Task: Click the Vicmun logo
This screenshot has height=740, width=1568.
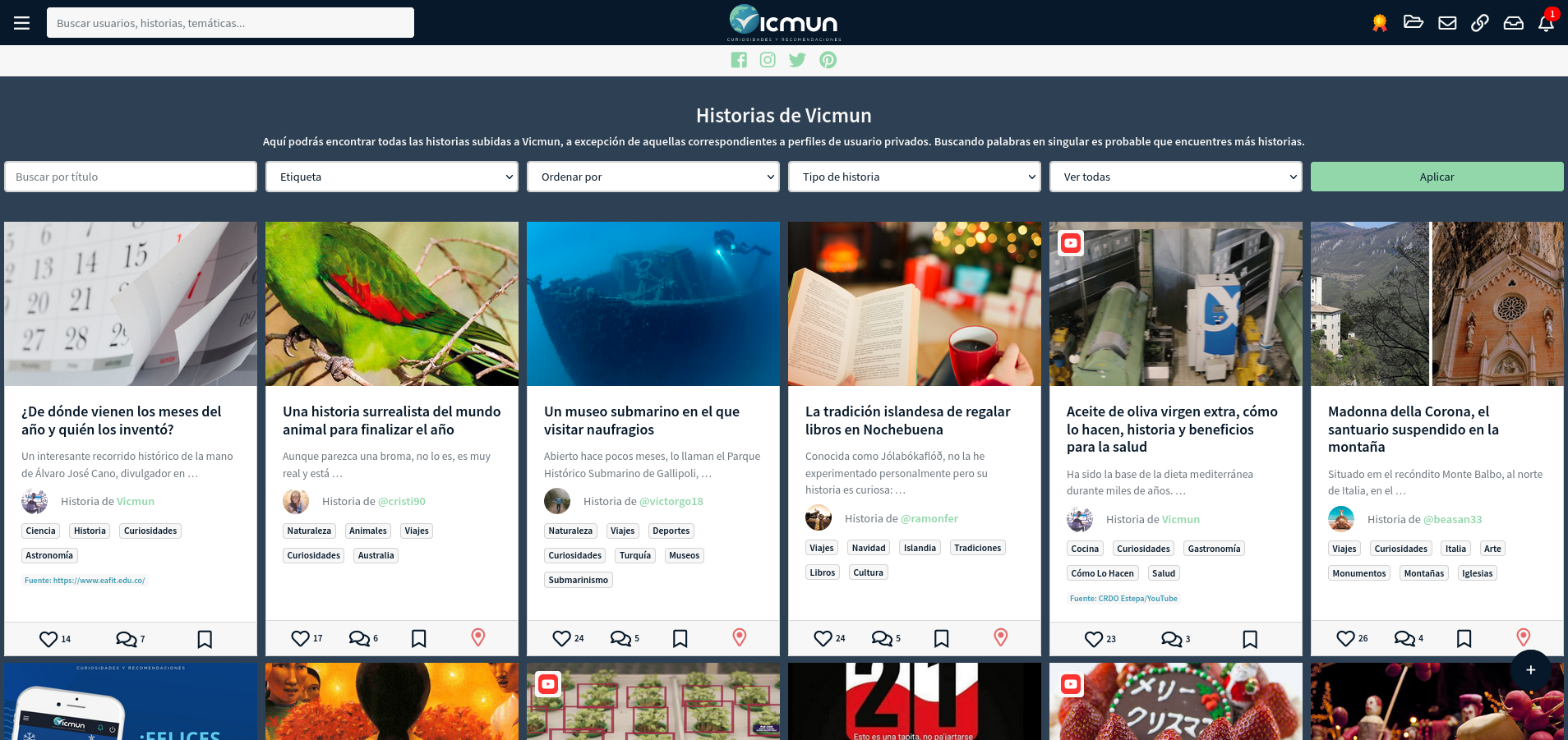Action: point(784,22)
